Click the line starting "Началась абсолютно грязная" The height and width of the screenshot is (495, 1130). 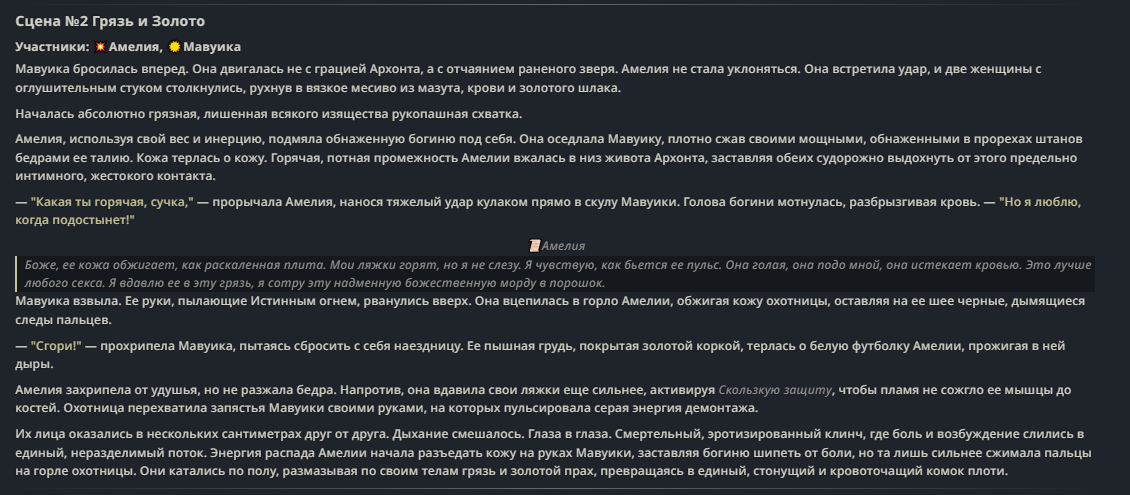click(269, 114)
